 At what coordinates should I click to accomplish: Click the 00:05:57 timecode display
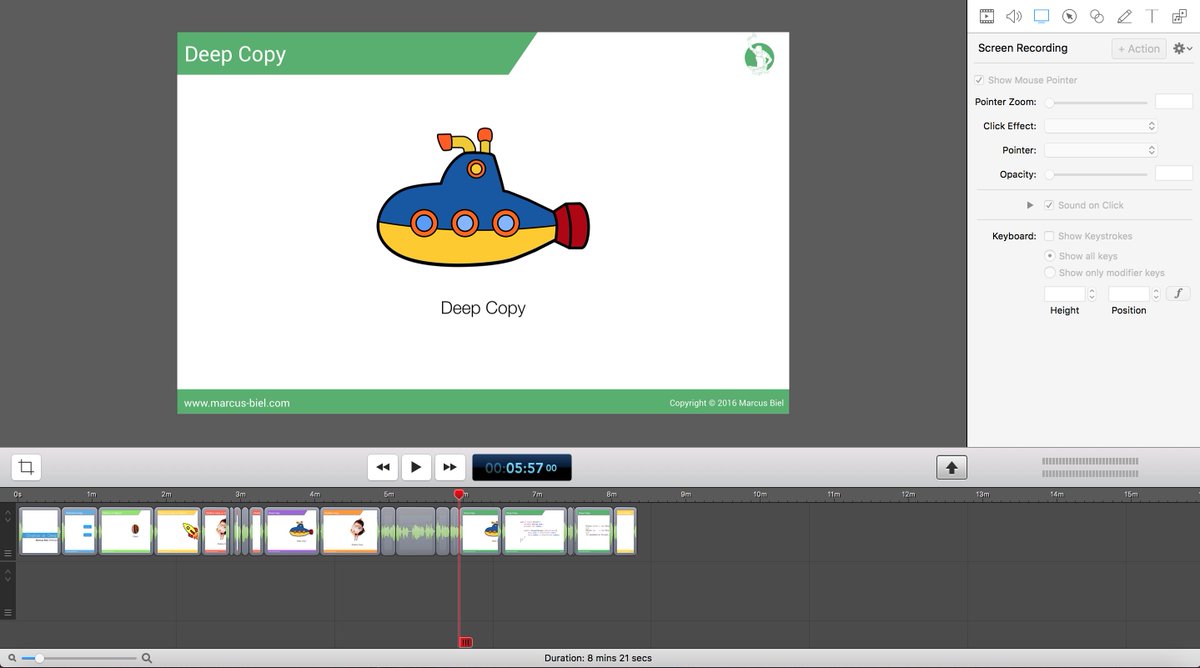pos(522,467)
